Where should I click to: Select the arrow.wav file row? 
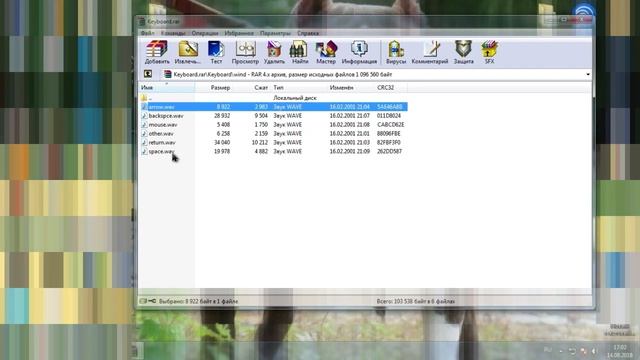pyautogui.click(x=273, y=107)
